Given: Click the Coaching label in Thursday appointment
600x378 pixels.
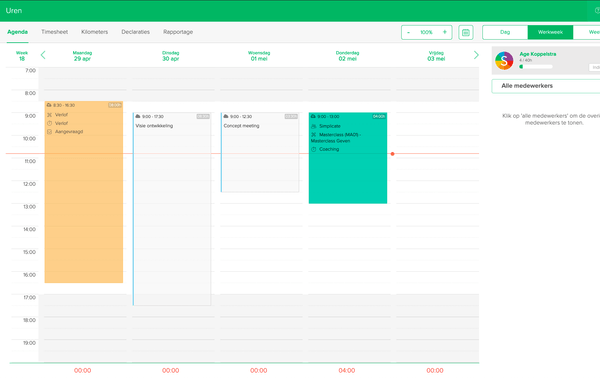Looking at the screenshot, I should click(x=329, y=149).
